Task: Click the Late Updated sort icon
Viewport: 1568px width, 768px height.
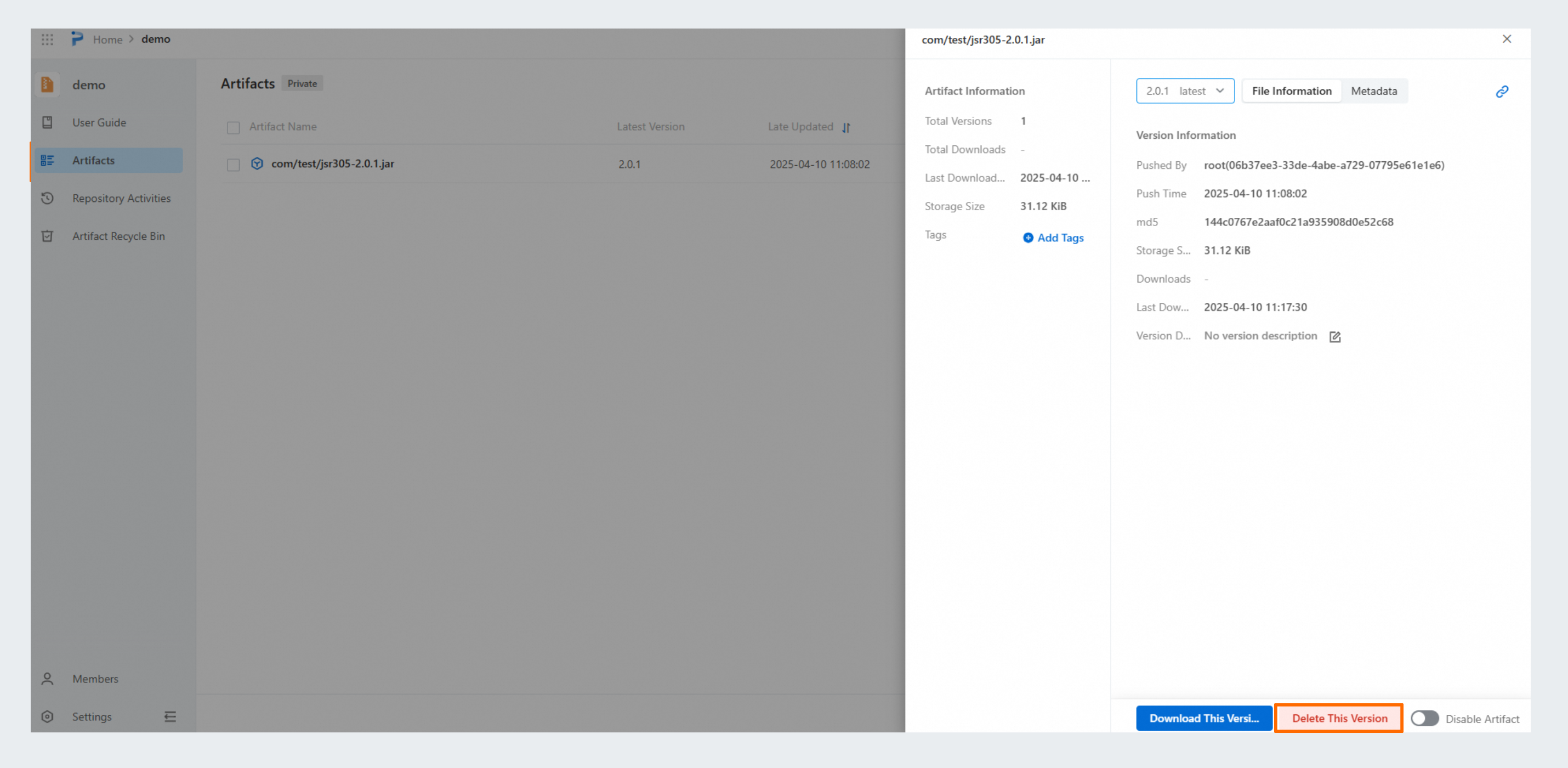Action: click(846, 127)
